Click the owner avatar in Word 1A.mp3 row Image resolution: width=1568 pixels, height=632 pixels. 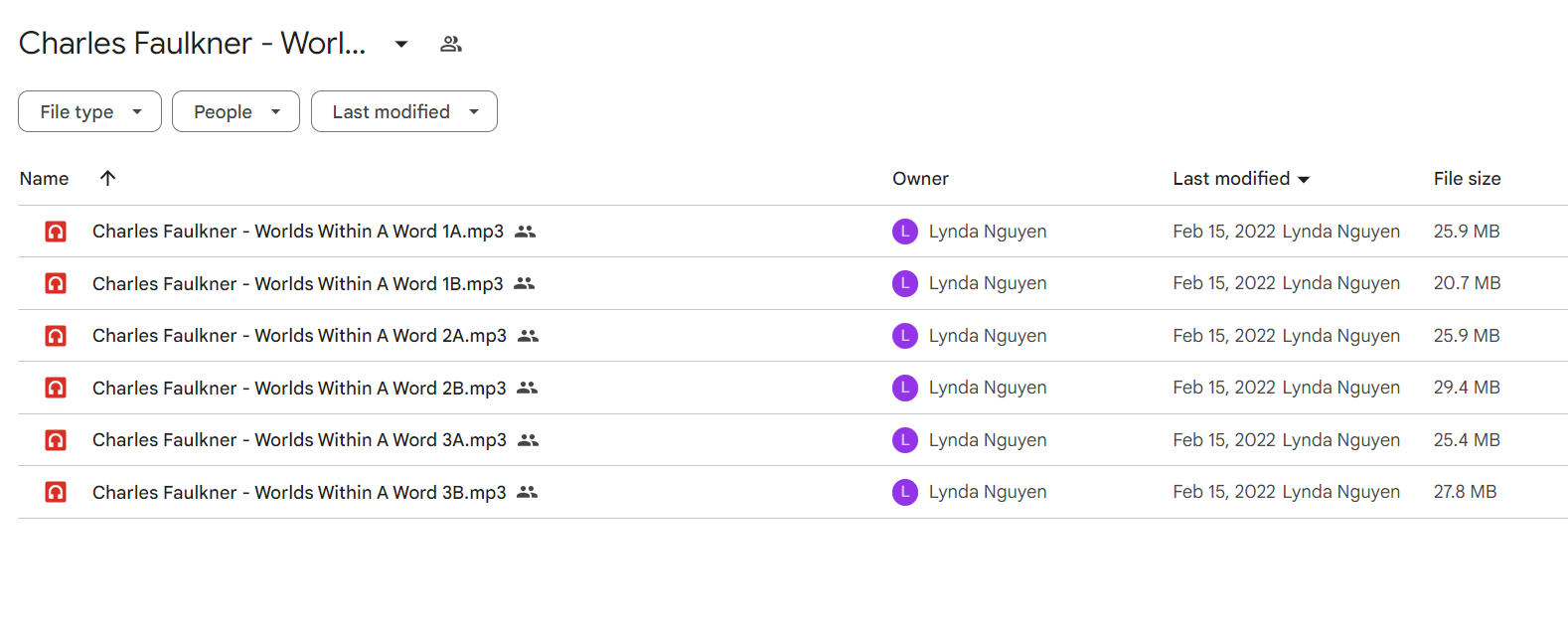[905, 232]
